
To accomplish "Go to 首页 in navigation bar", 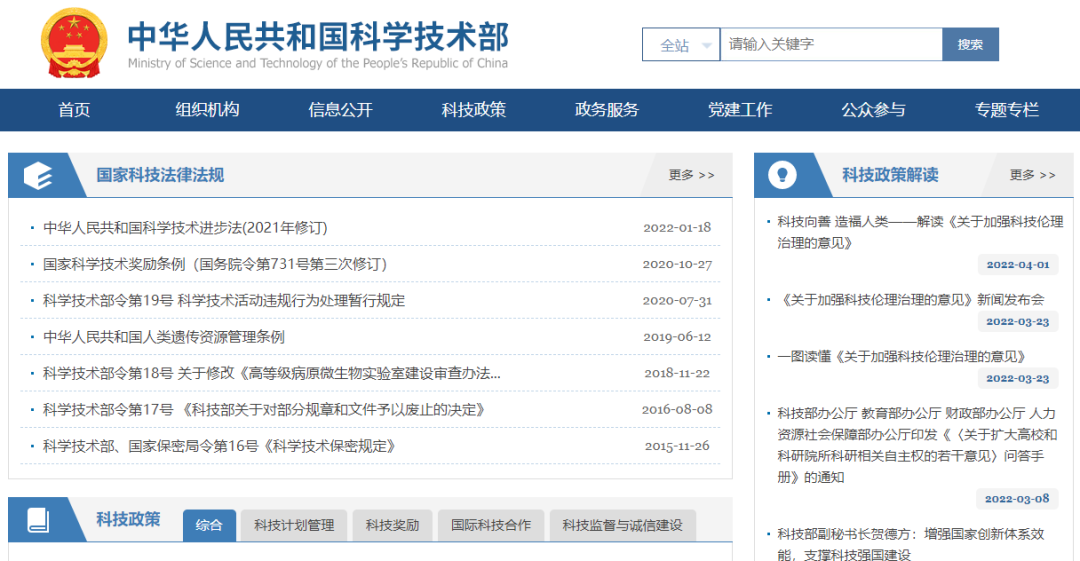I will [x=74, y=110].
